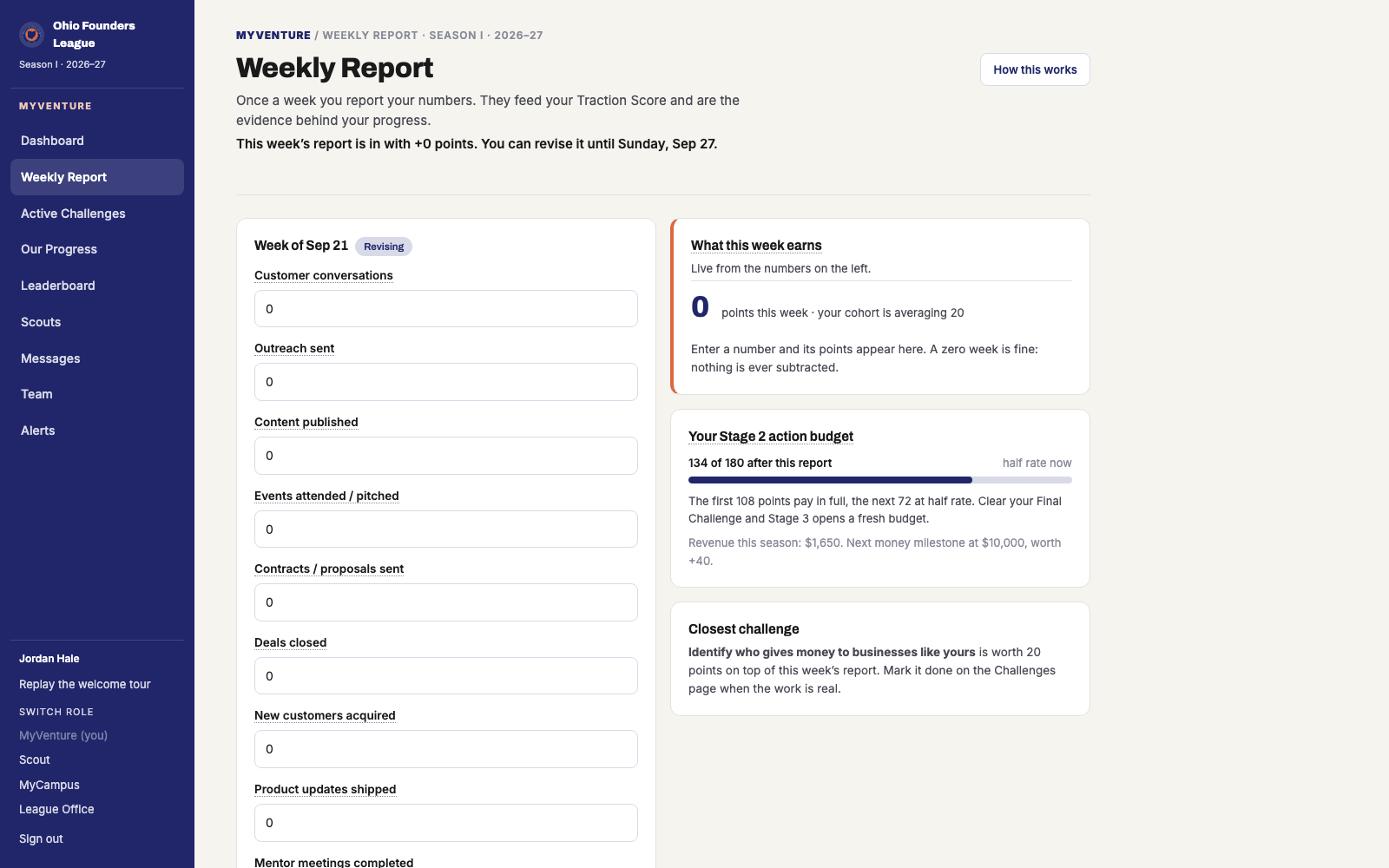The height and width of the screenshot is (868, 1389).
Task: Click the Stage 2 action budget progress bar
Action: pos(880,480)
